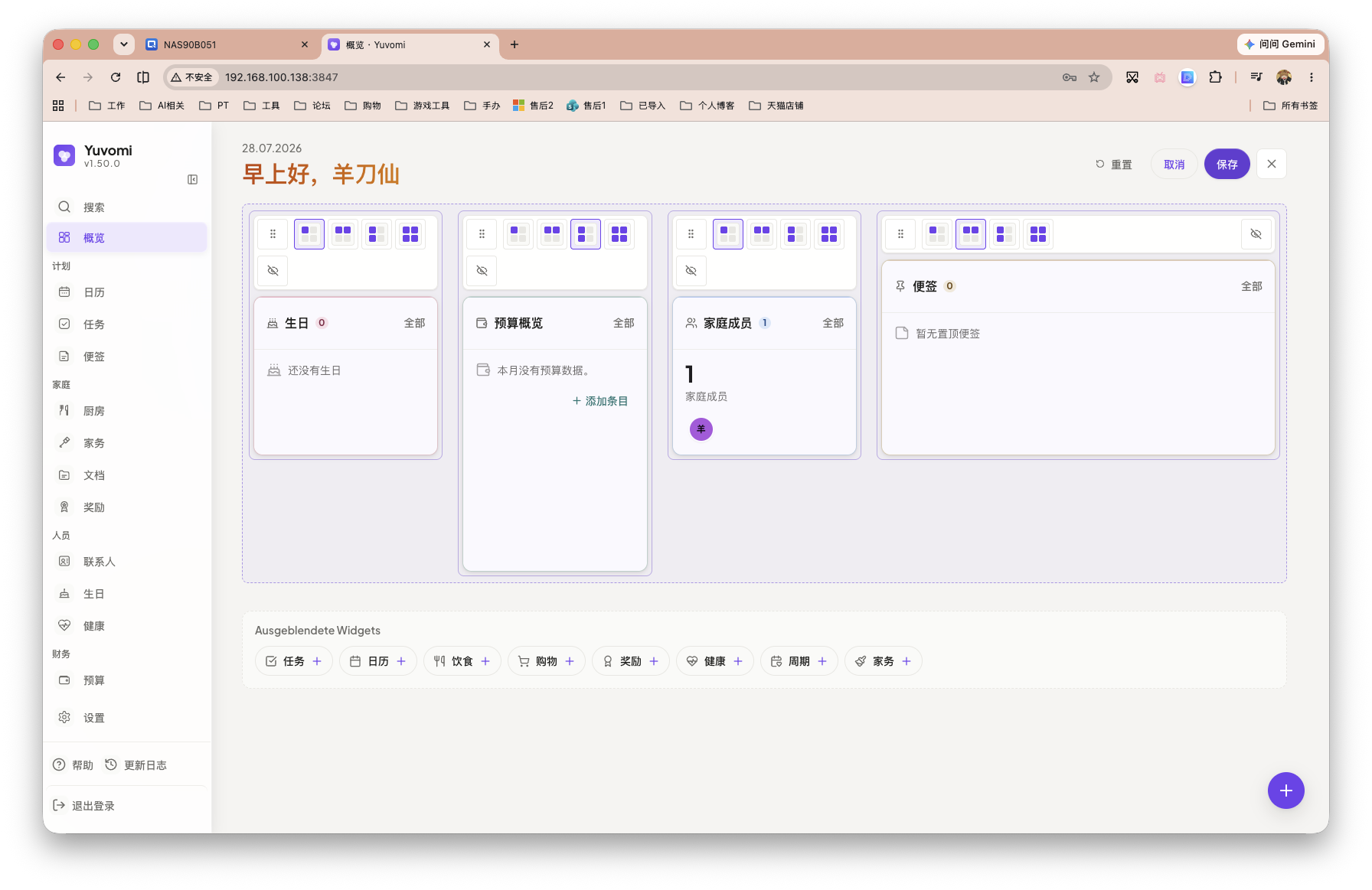Click 退出登录 logout
The image size is (1372, 890).
point(84,806)
